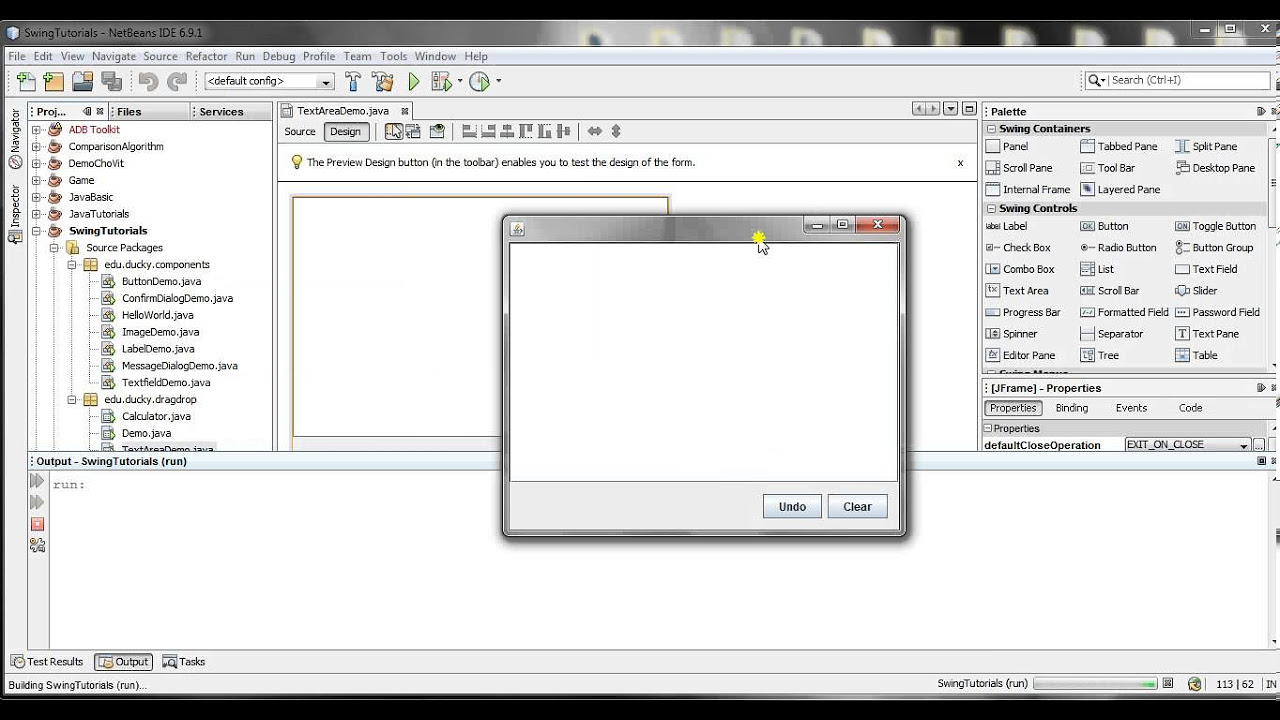Click the New Project toolbar icon

tap(54, 81)
